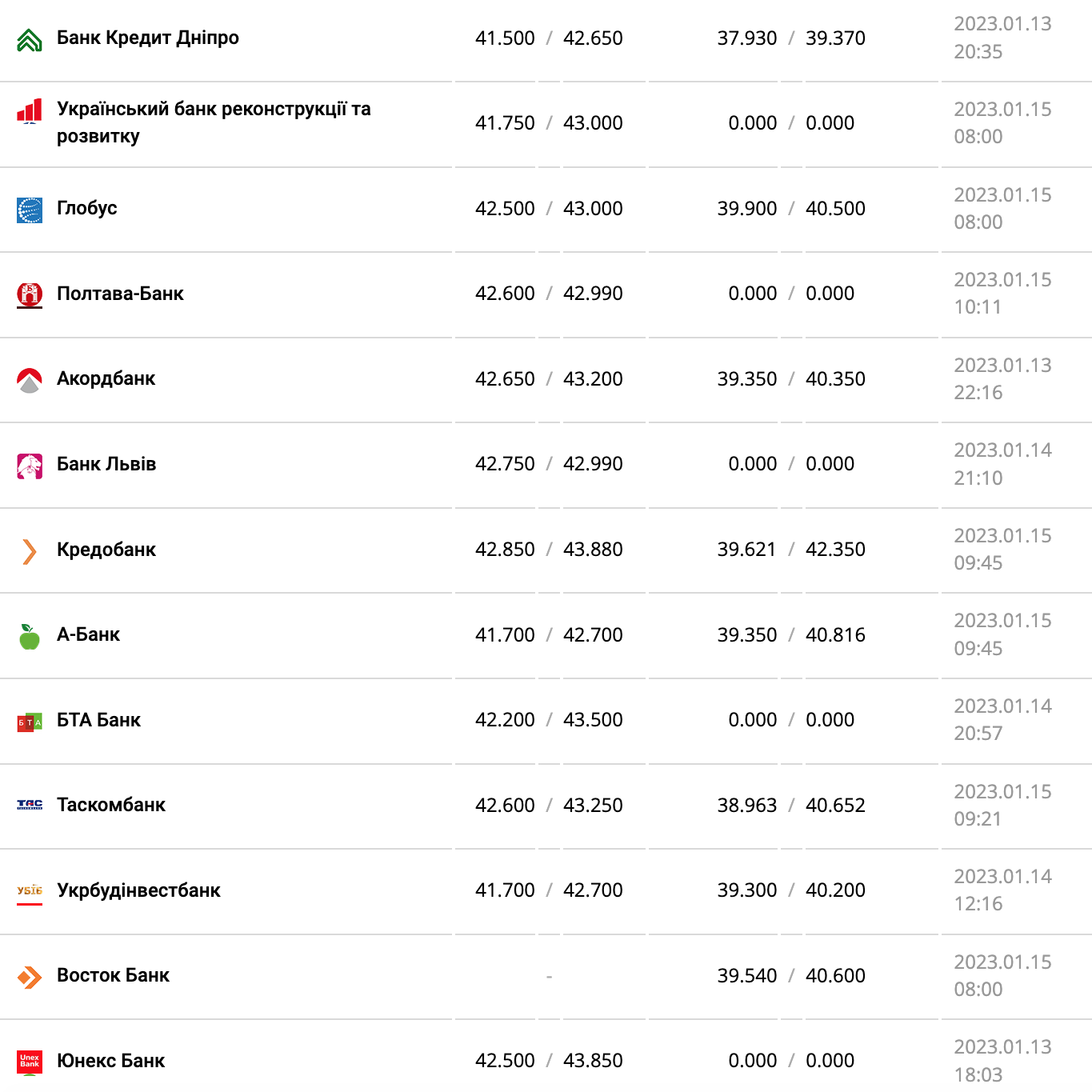Click the Глобус 39.900 / 40.500 rate
Viewport: 1092px width, 1092px height.
pyautogui.click(x=791, y=209)
